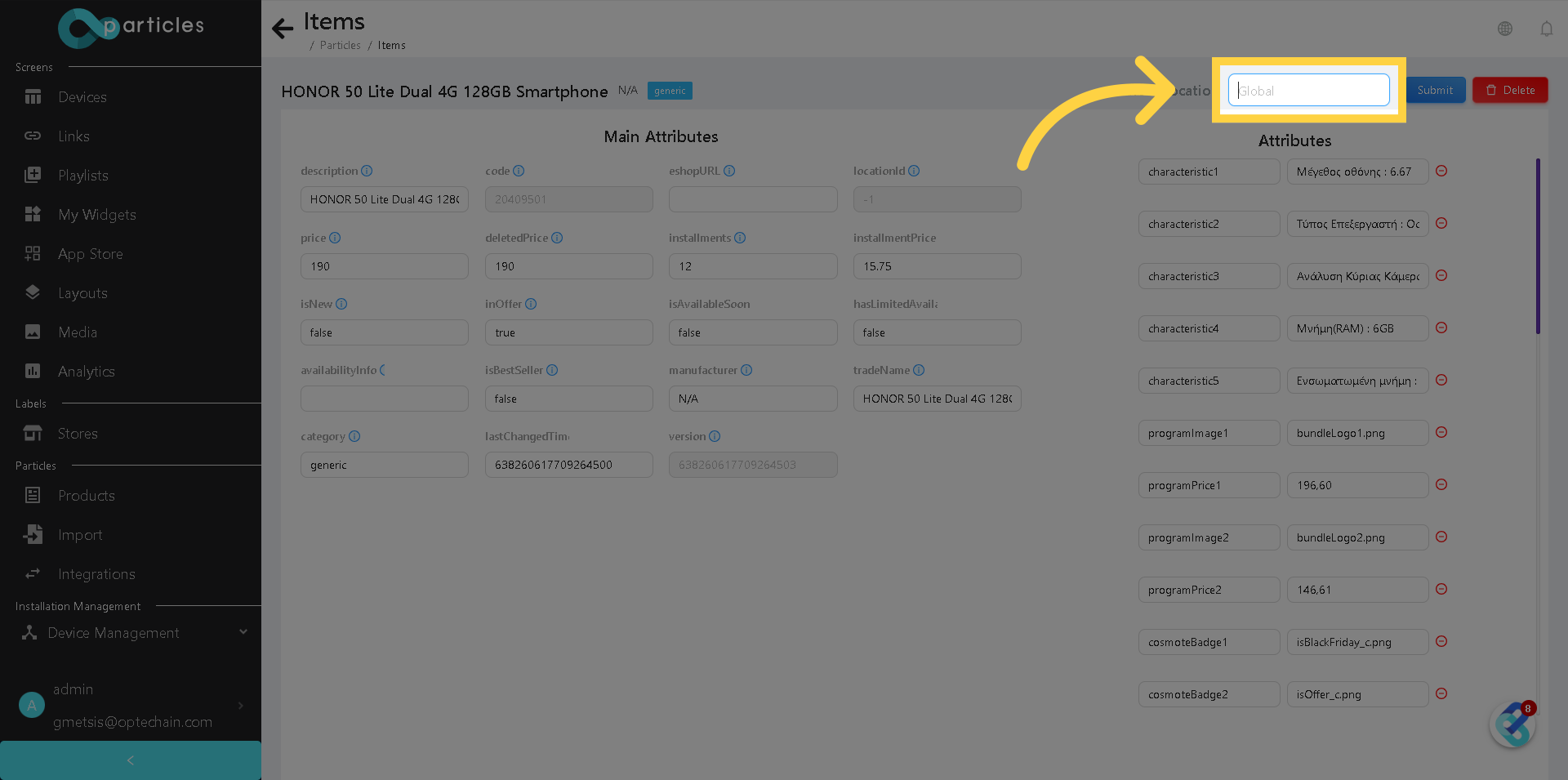Click the category field showing generic
Viewport: 1568px width, 780px height.
click(385, 465)
